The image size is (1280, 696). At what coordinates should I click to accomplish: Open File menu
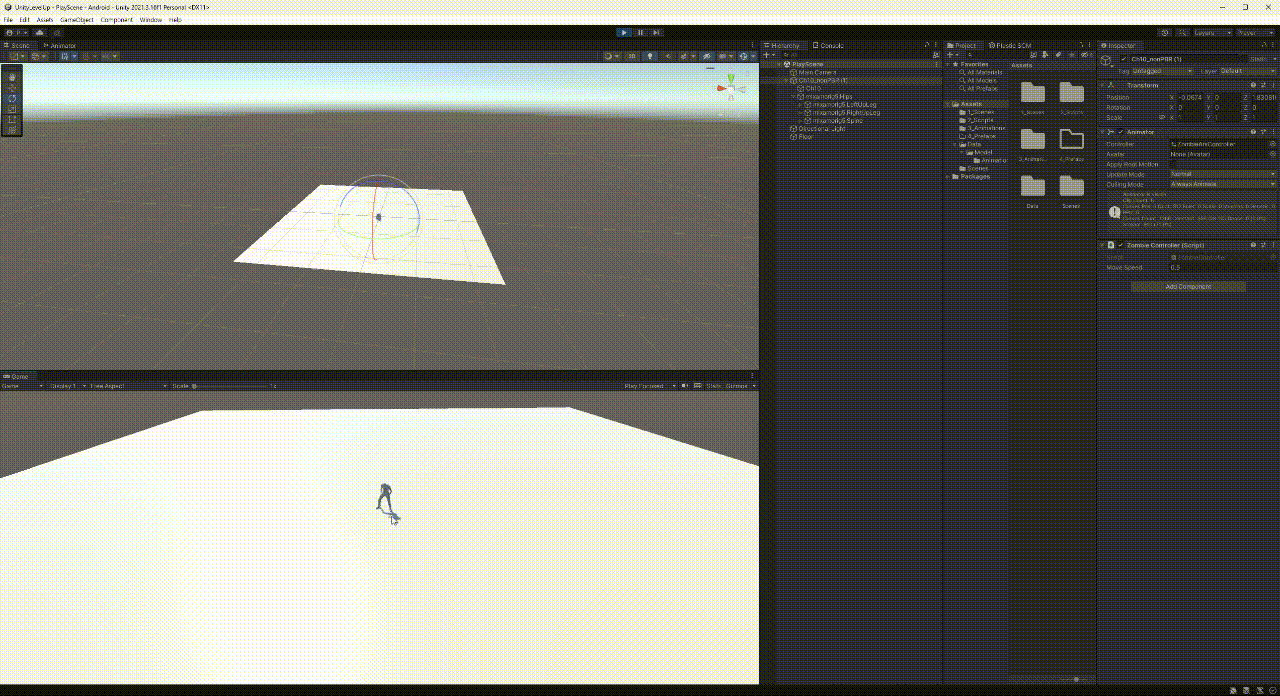point(9,20)
